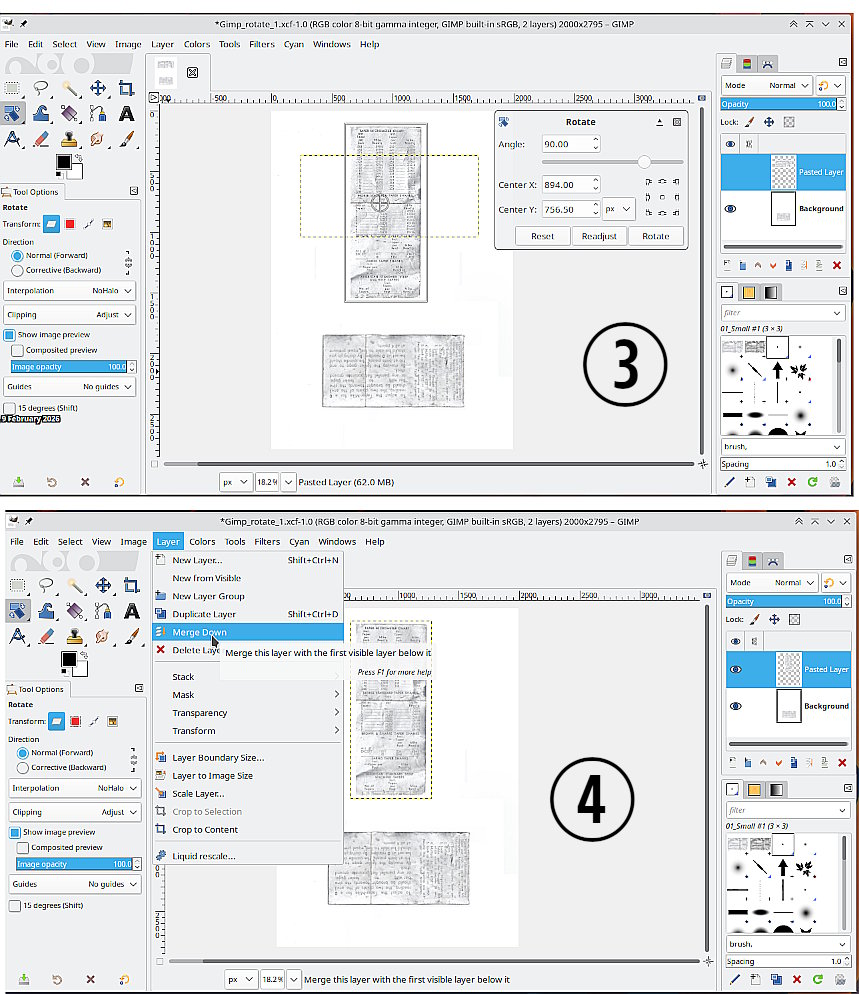The width and height of the screenshot is (859, 994).
Task: Choose Duplicate Layer in the Layer menu
Action: click(249, 614)
